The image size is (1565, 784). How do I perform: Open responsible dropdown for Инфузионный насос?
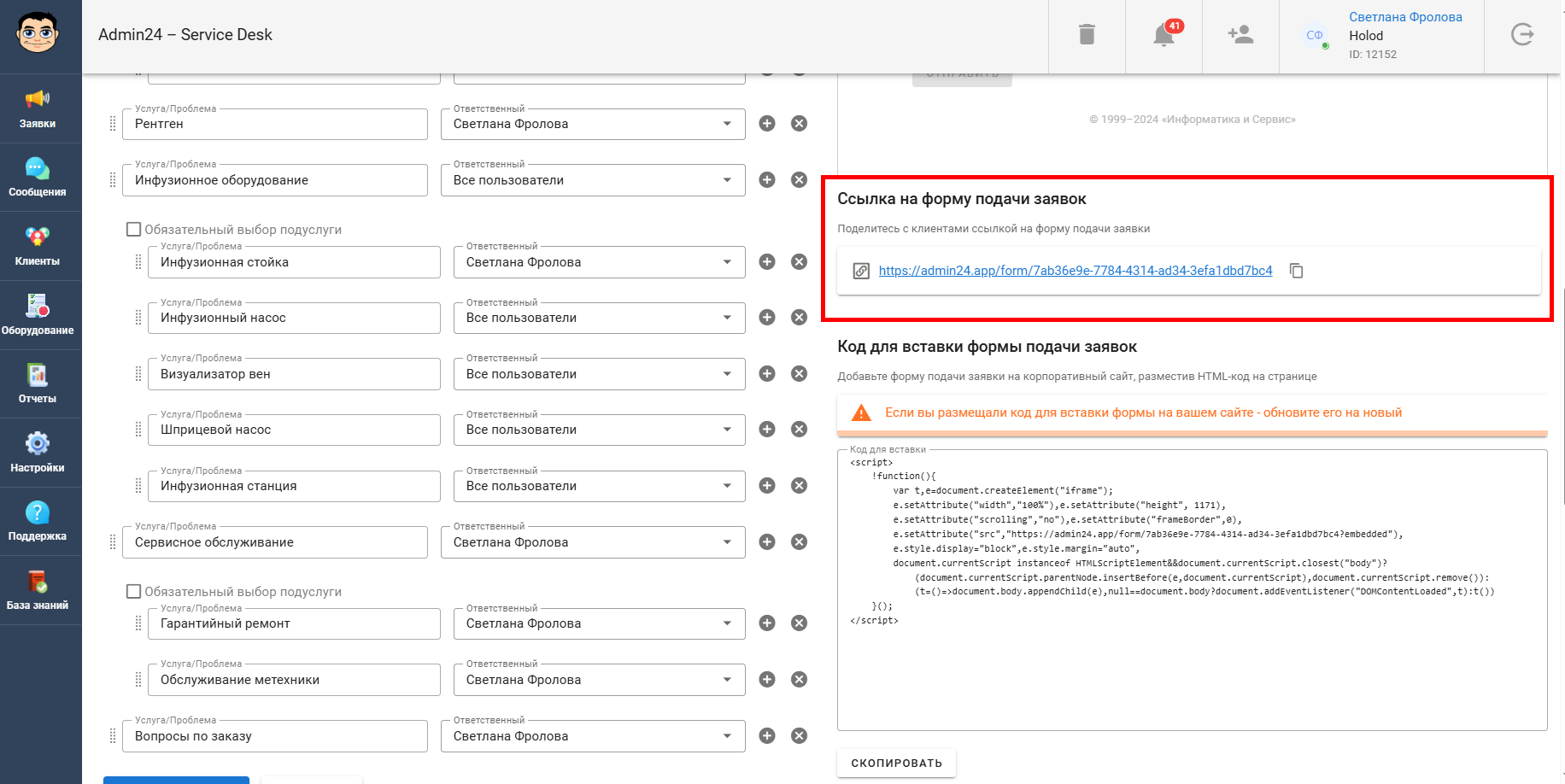[x=600, y=318]
